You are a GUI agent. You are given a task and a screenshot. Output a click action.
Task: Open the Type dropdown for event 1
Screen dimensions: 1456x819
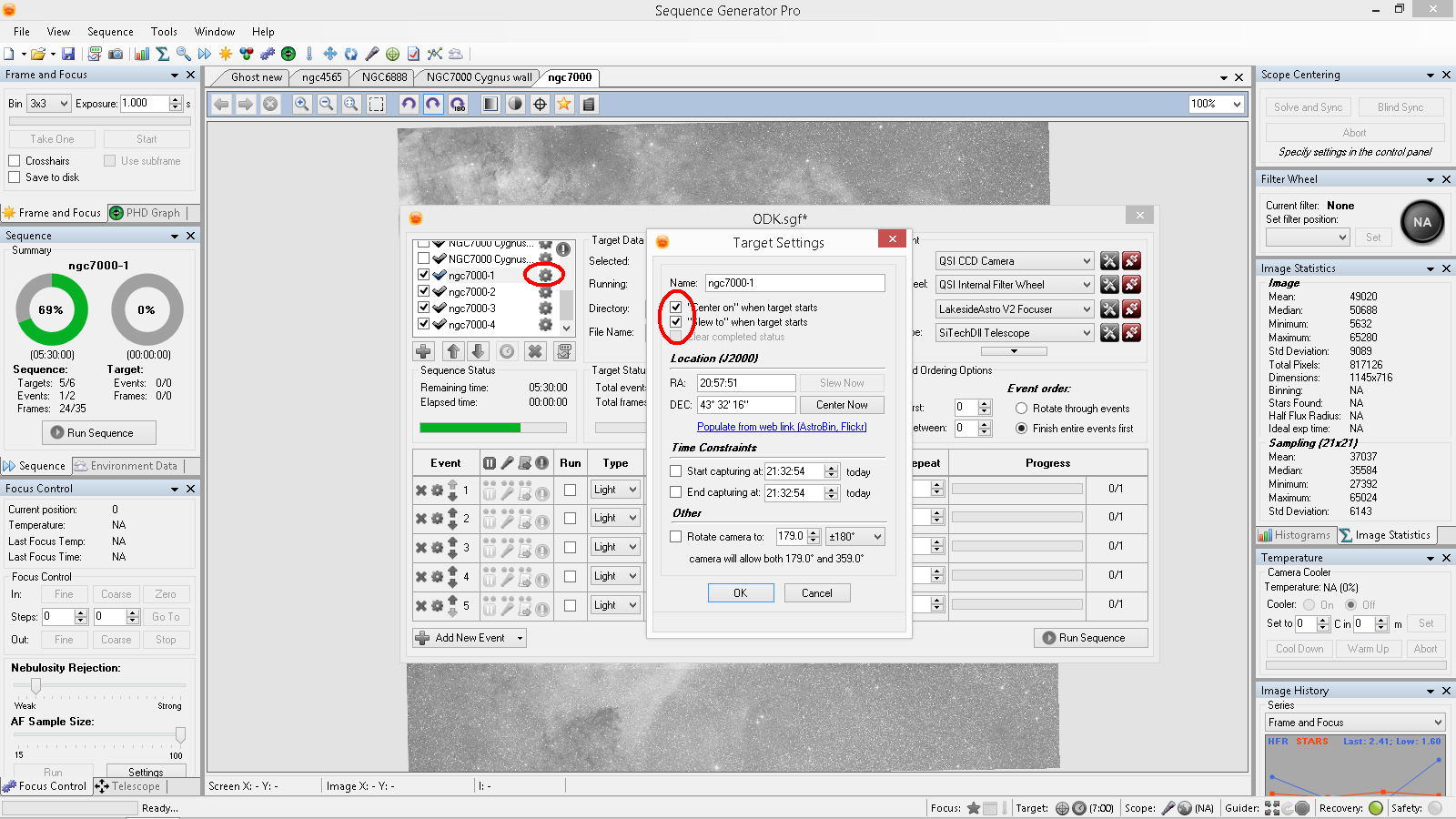click(616, 490)
